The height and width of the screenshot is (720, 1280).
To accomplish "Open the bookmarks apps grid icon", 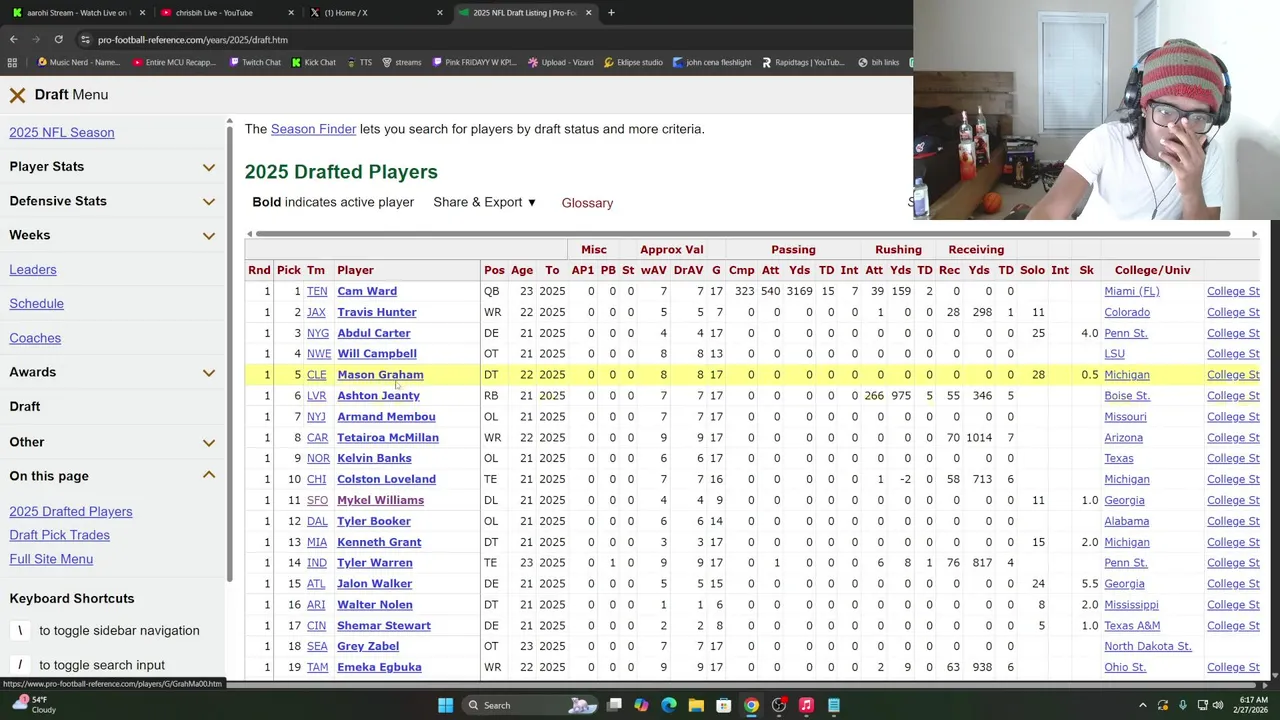I will (x=12, y=62).
